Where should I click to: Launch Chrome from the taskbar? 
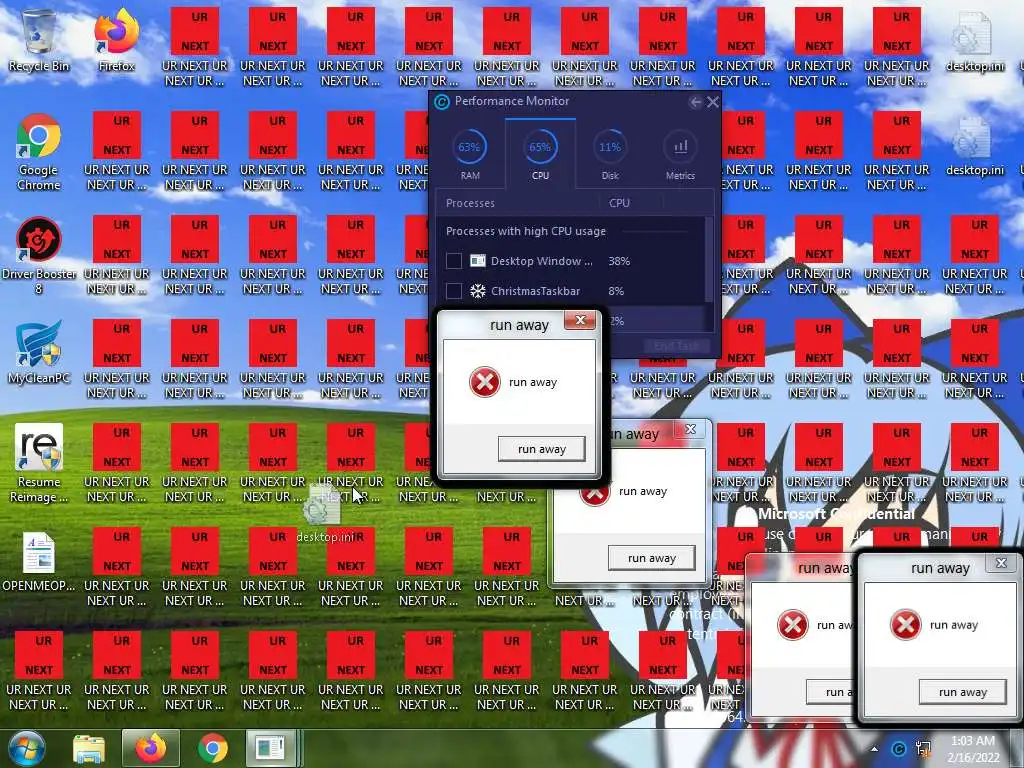click(x=213, y=748)
